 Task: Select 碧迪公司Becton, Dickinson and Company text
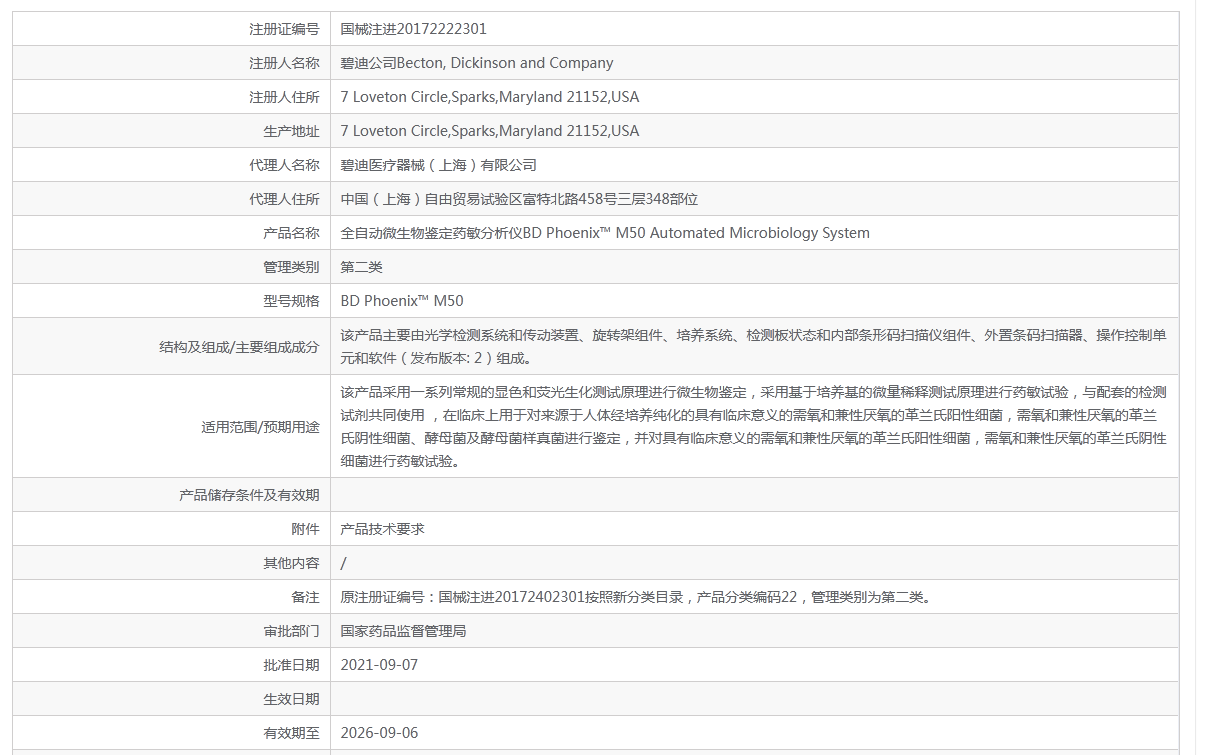pos(477,63)
